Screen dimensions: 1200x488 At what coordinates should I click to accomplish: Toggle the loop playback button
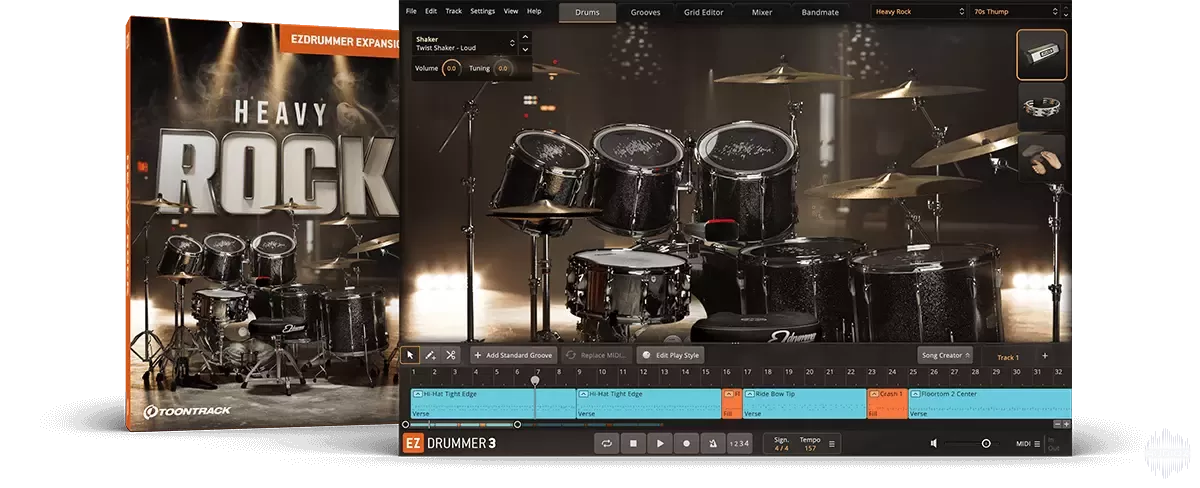tap(606, 443)
